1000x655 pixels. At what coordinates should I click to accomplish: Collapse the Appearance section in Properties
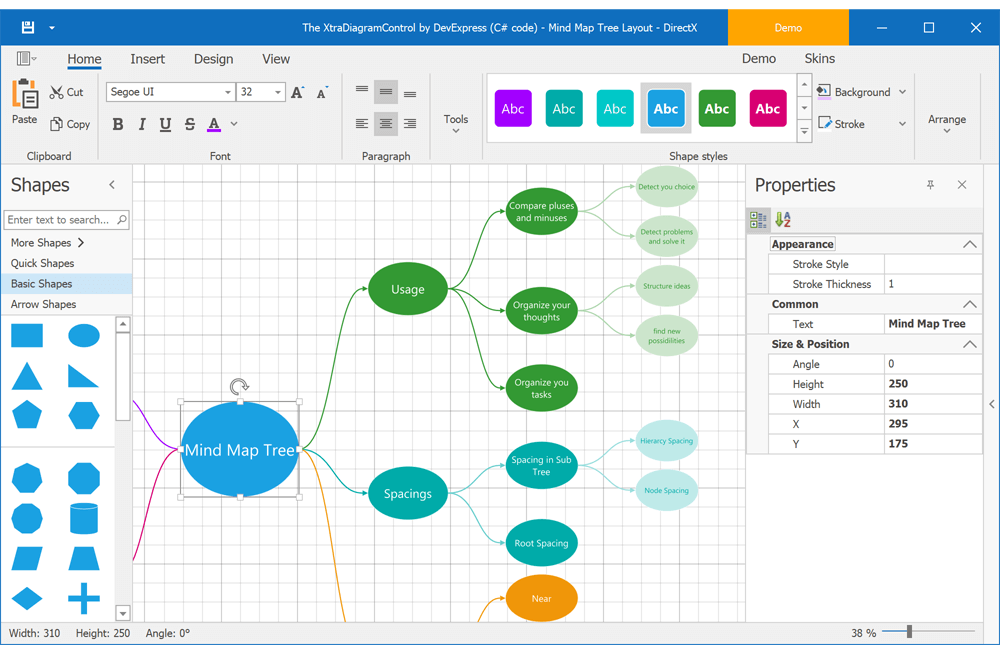click(968, 243)
